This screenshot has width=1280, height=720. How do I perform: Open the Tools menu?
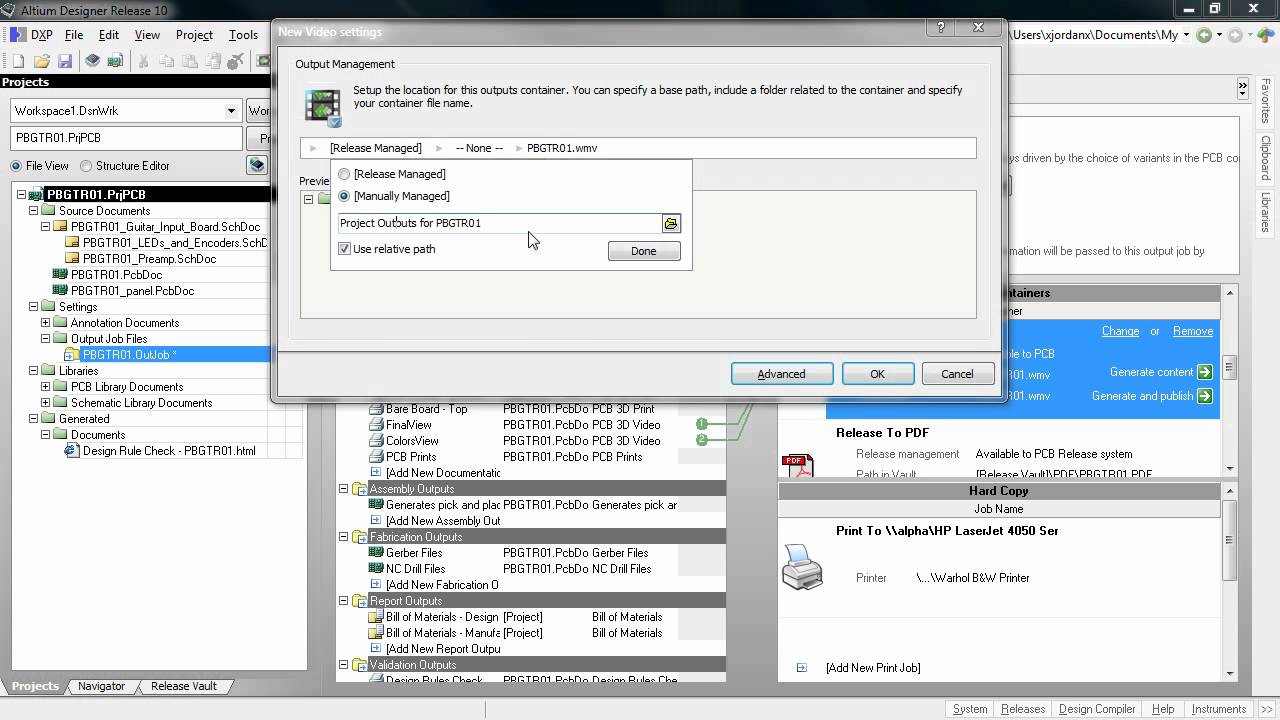point(243,35)
